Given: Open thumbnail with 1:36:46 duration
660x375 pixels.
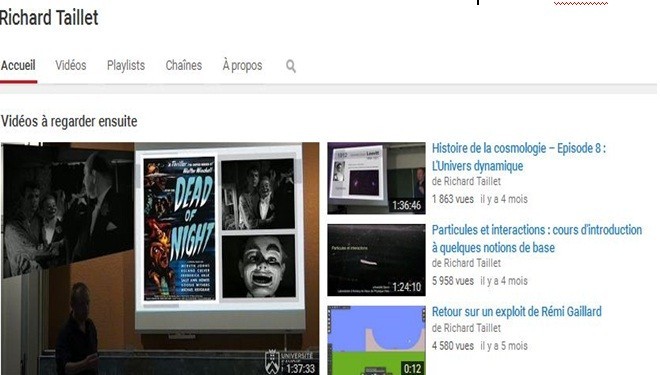Looking at the screenshot, I should pyautogui.click(x=376, y=178).
